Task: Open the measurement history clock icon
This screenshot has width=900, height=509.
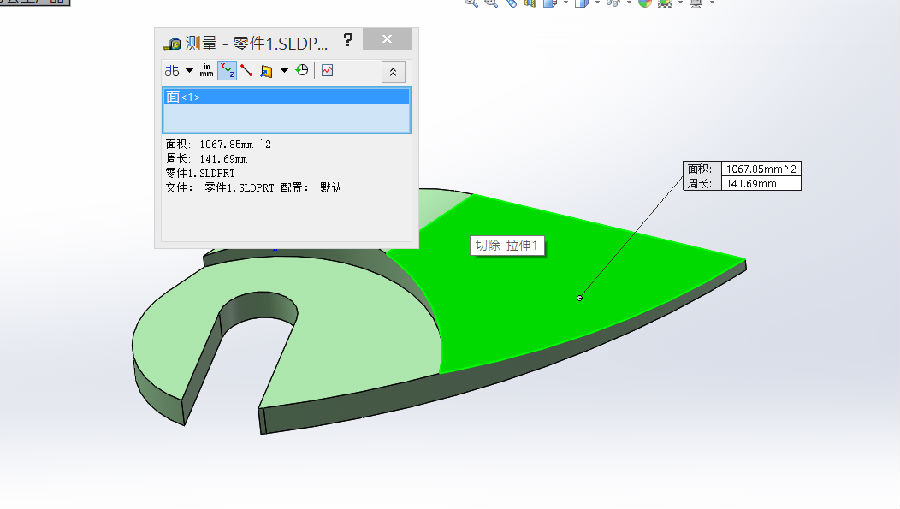Action: [301, 71]
